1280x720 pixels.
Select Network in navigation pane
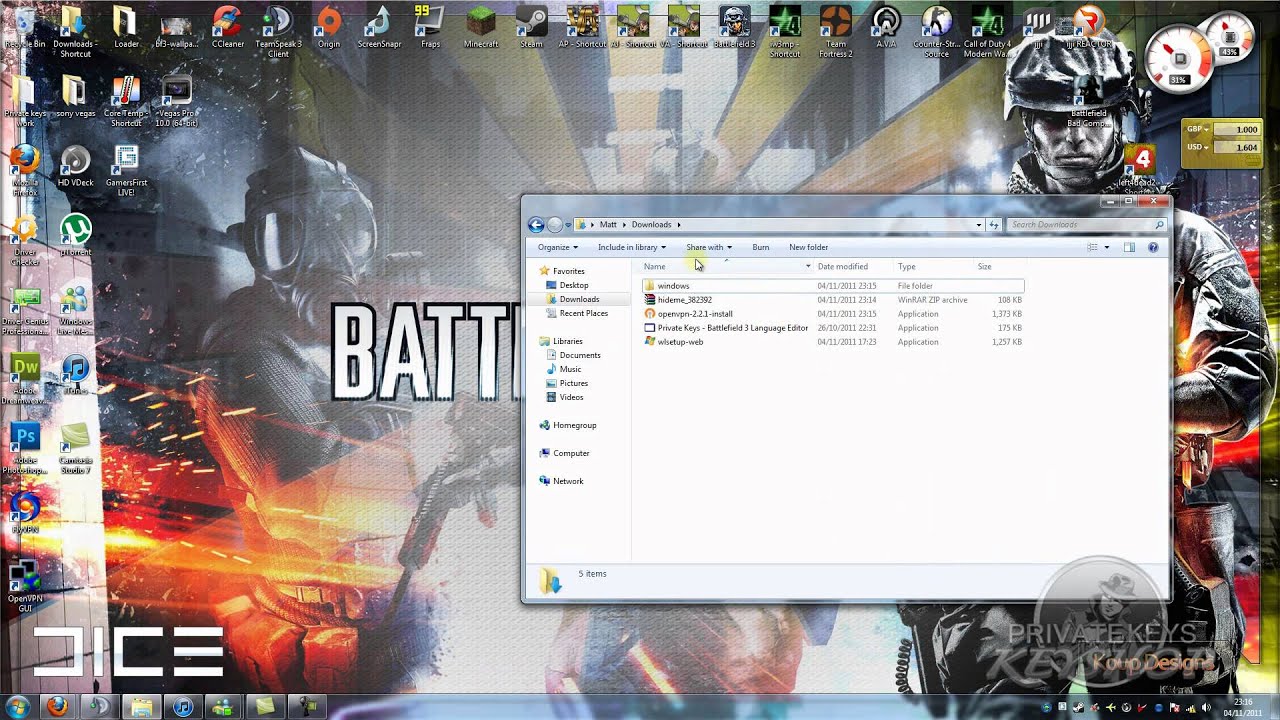[x=568, y=481]
